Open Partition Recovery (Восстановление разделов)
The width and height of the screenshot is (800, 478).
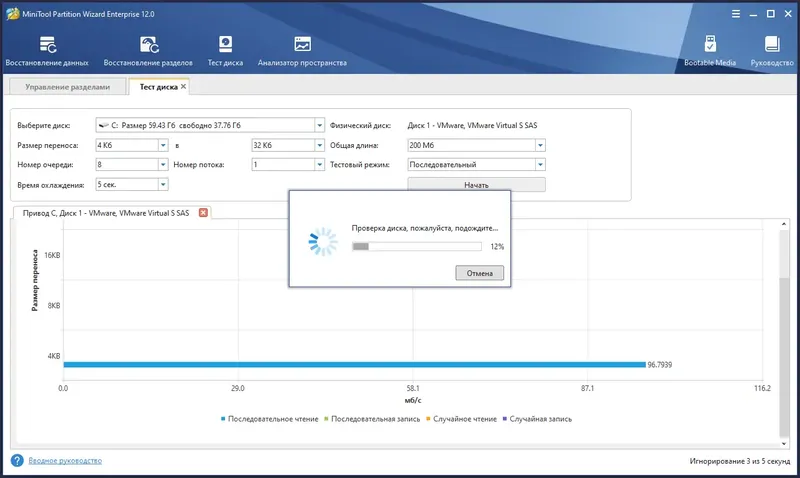[x=148, y=52]
